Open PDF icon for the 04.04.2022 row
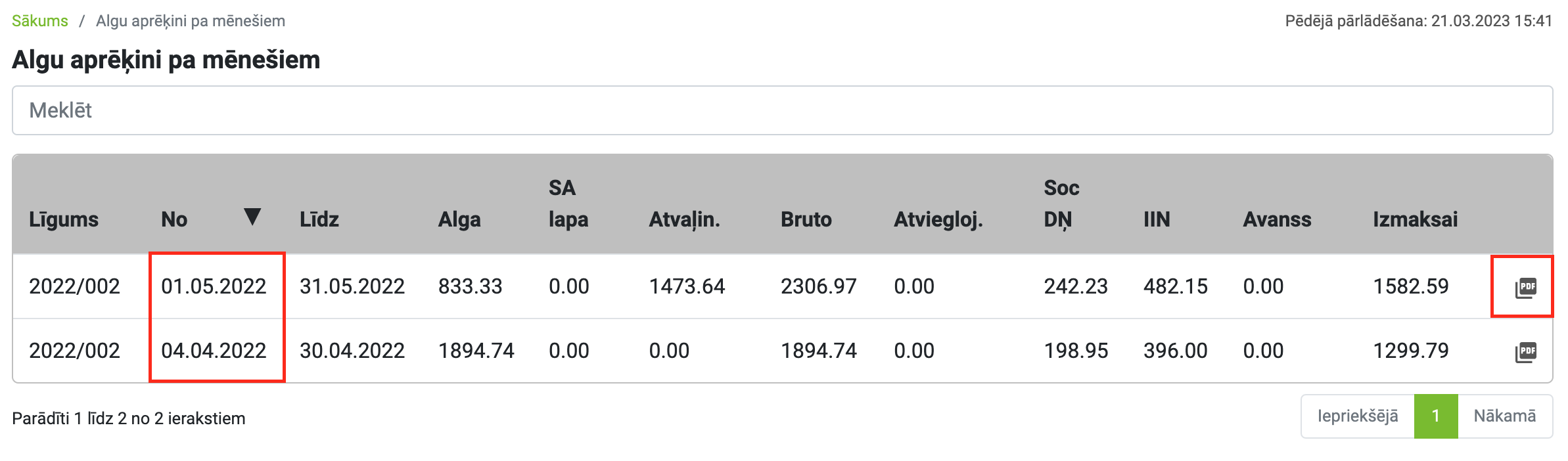 (1525, 352)
